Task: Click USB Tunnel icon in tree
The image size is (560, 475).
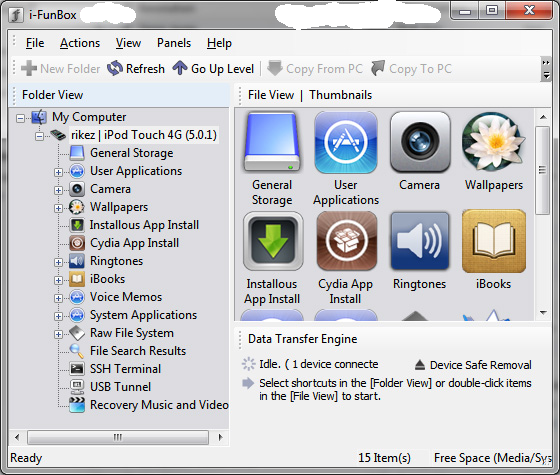Action: (x=77, y=387)
